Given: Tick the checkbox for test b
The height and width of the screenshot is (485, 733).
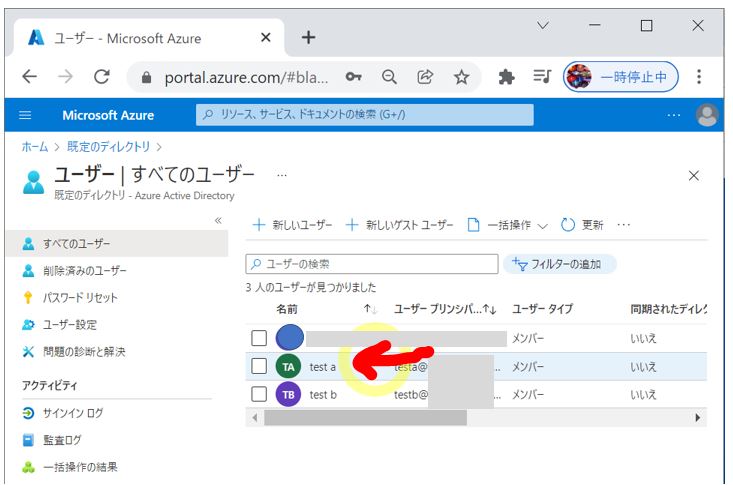Looking at the screenshot, I should [x=259, y=394].
